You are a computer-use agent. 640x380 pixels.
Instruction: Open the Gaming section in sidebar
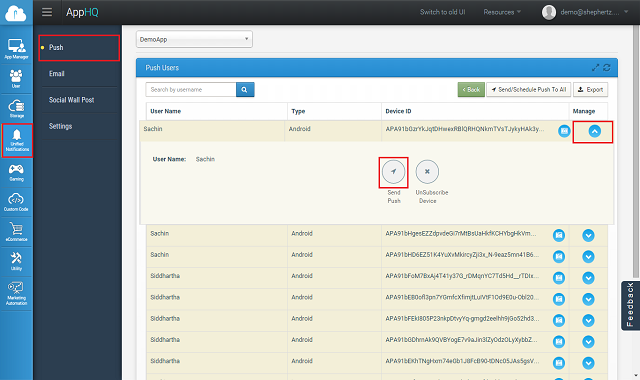pos(16,173)
